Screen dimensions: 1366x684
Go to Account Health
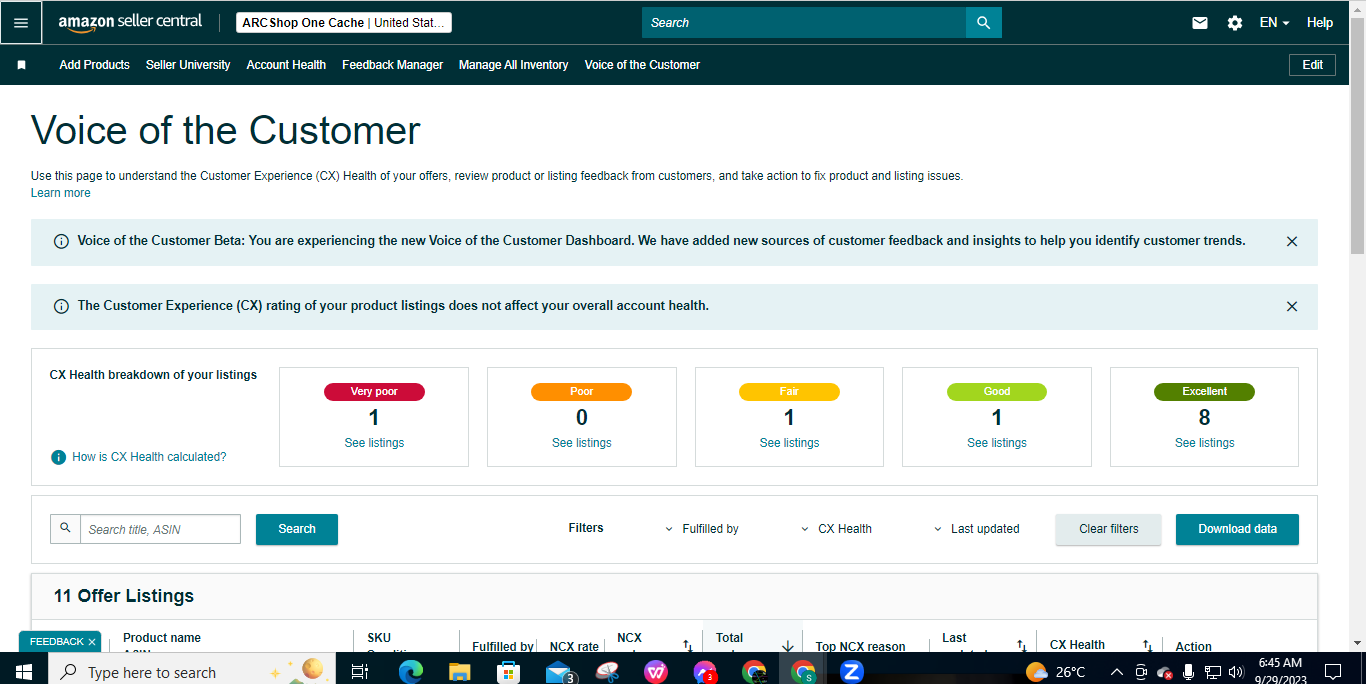(286, 65)
